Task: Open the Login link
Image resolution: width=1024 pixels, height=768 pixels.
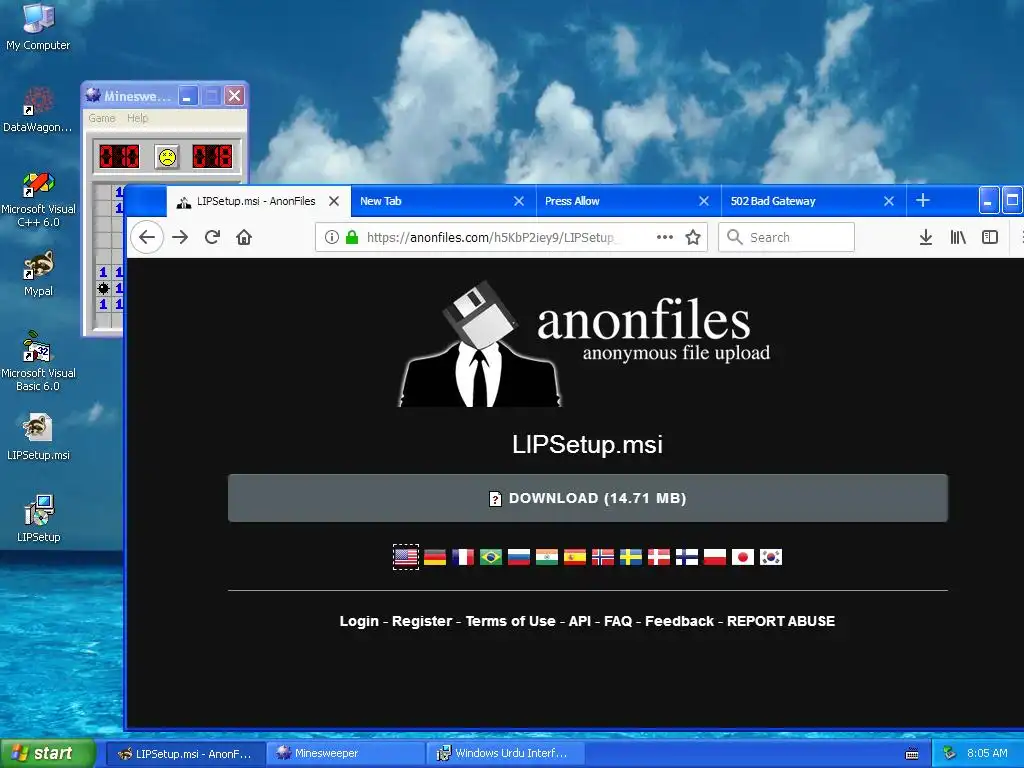Action: [x=359, y=621]
